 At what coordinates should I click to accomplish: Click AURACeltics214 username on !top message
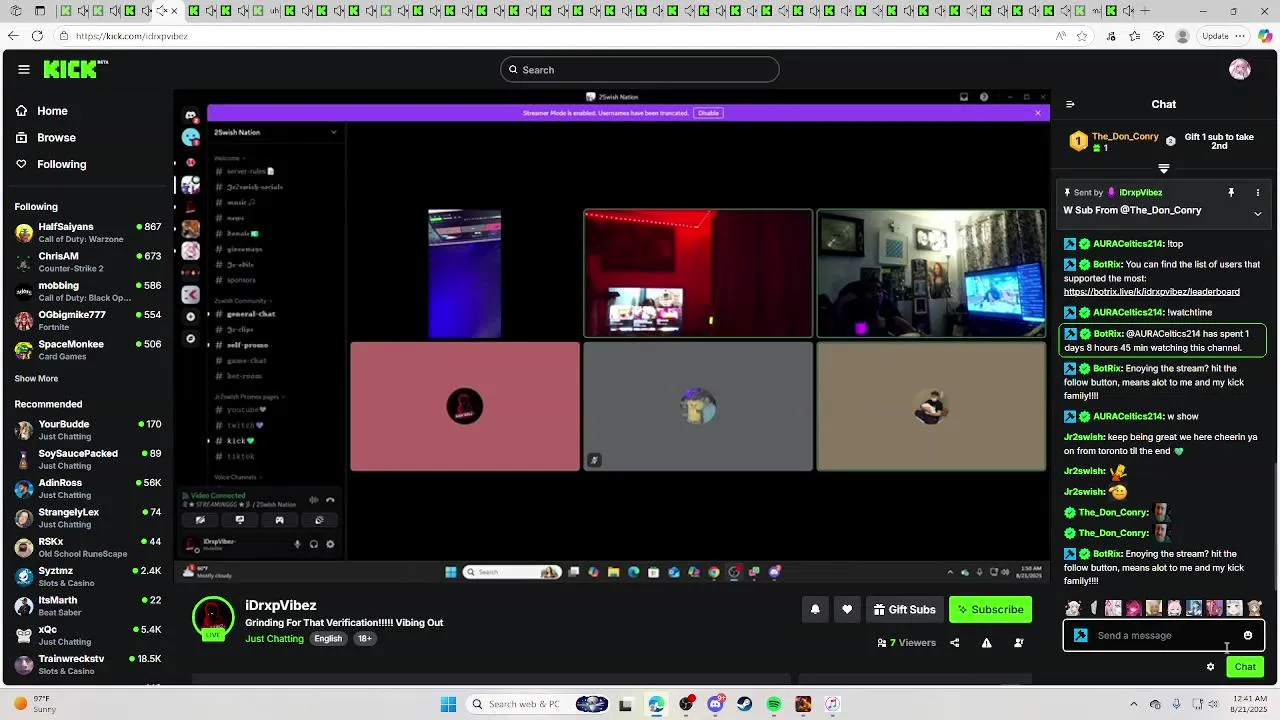(x=1128, y=244)
